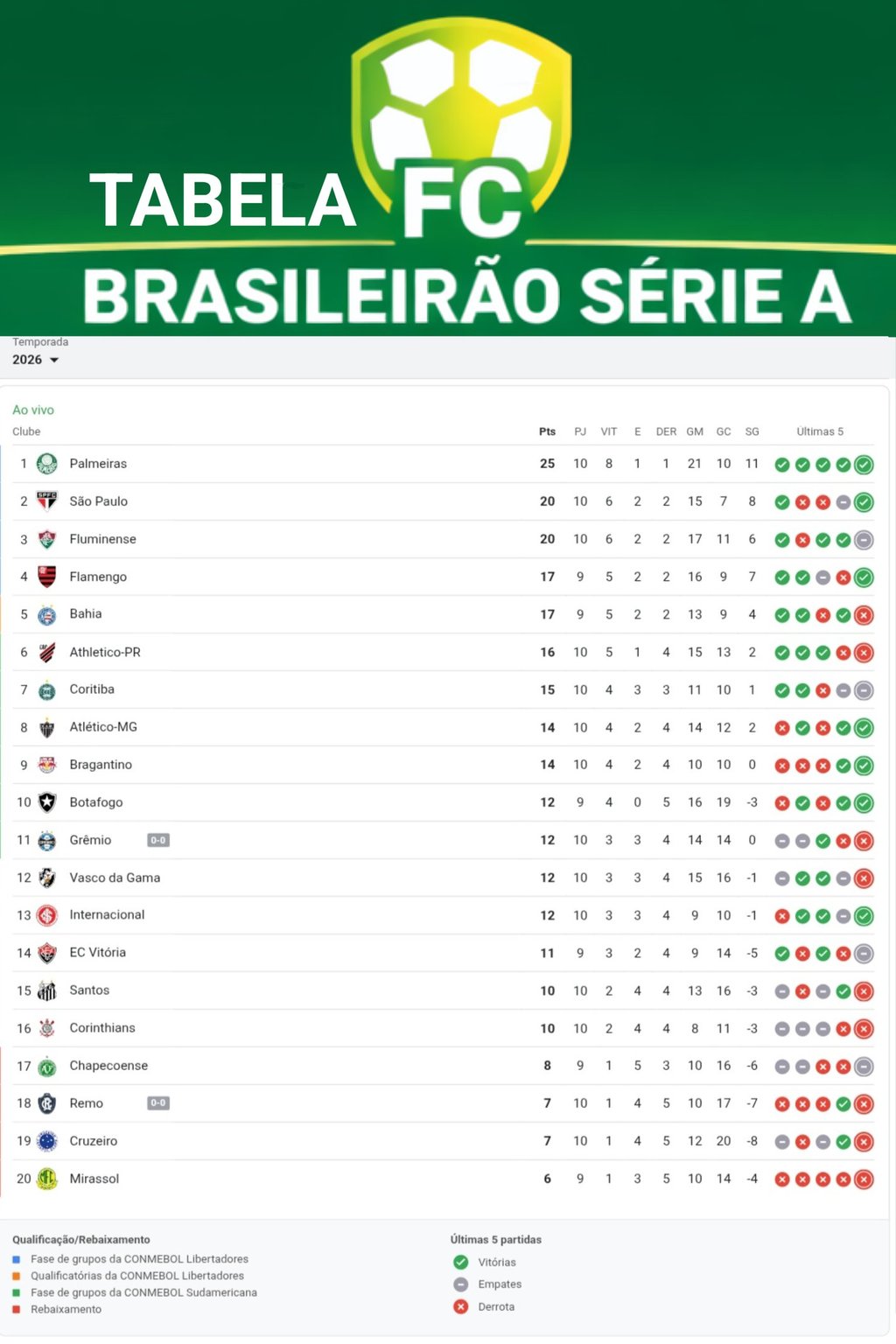Click the Cruzeiro club crest icon
Image resolution: width=896 pixels, height=1344 pixels.
47,1141
